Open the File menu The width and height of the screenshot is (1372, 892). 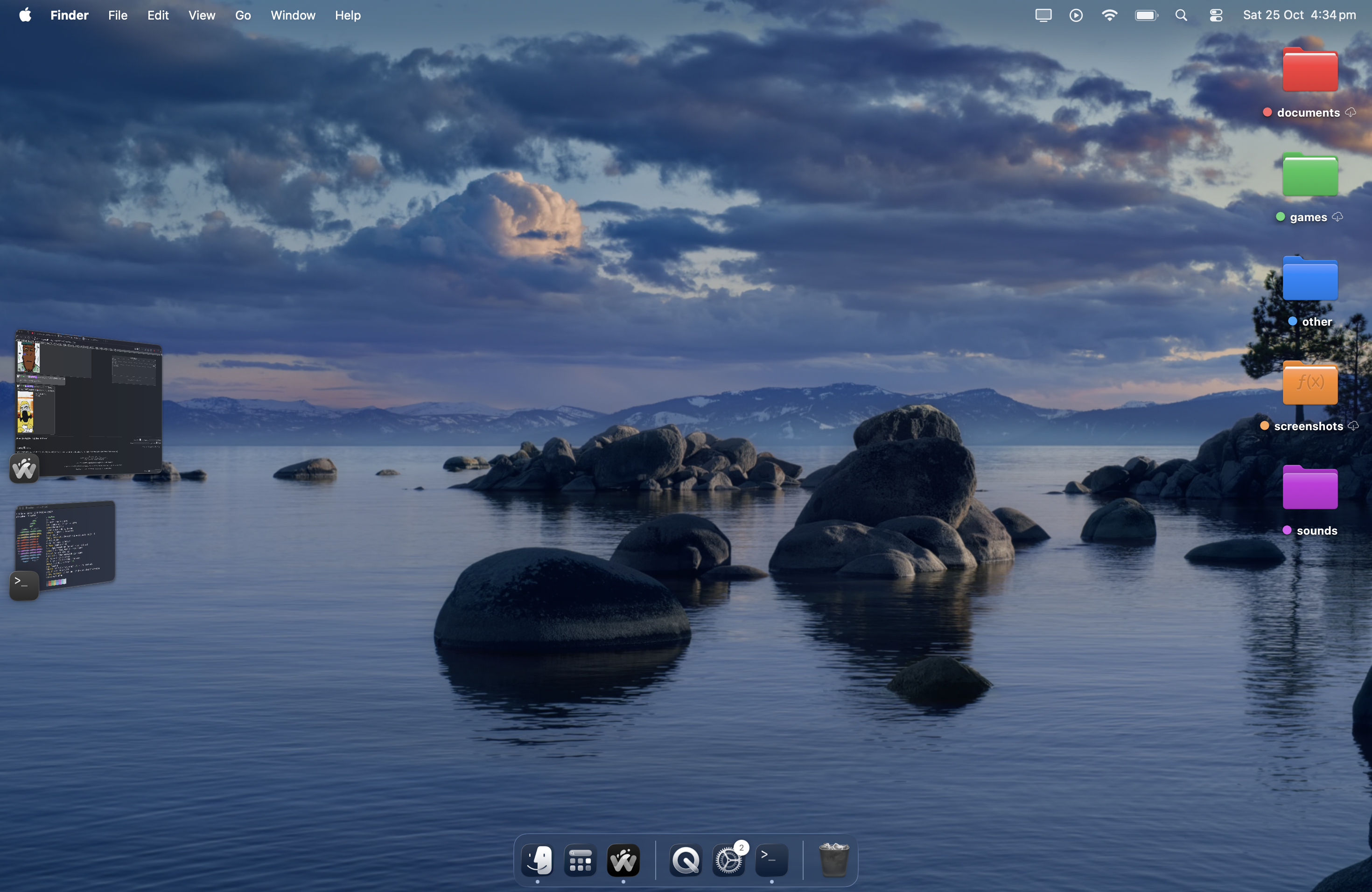[x=118, y=15]
